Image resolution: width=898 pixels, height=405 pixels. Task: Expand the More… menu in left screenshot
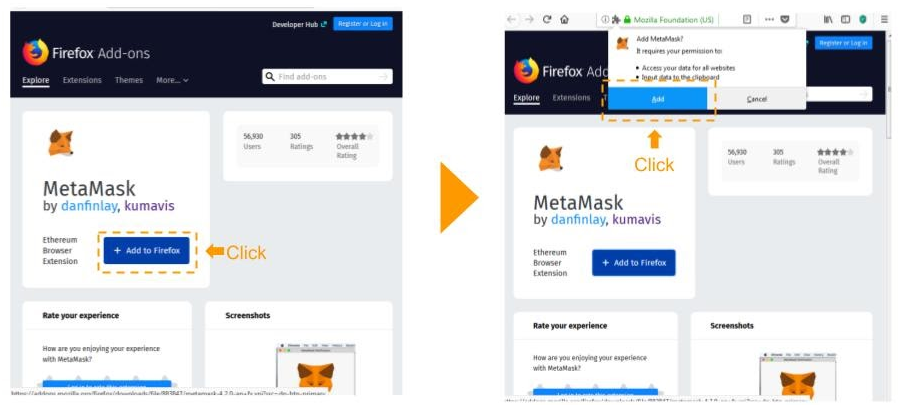point(172,80)
